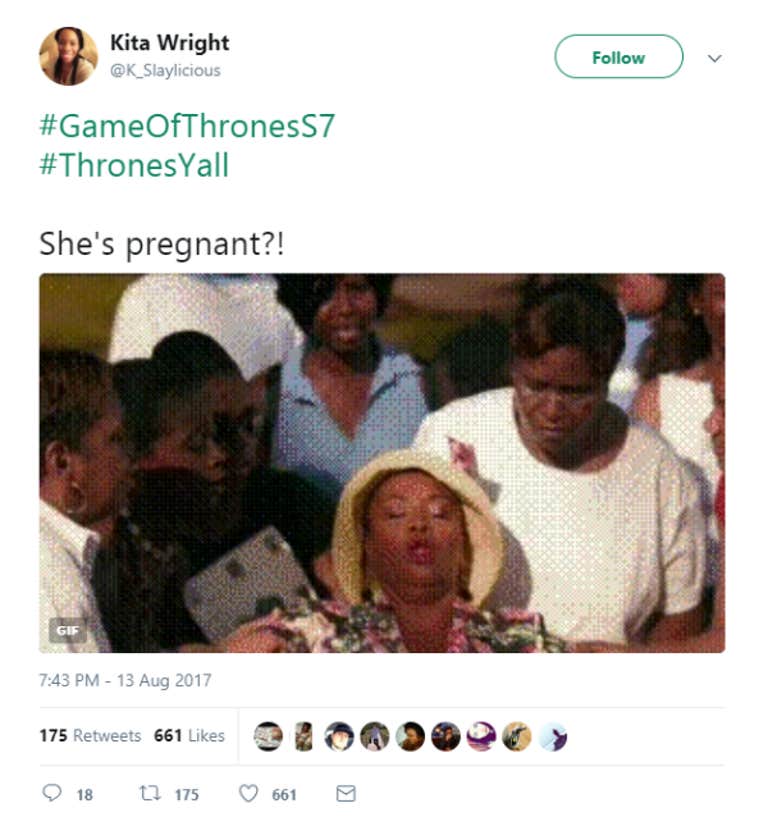Click the fifth liker avatar in row
Image resolution: width=768 pixels, height=826 pixels.
[410, 736]
